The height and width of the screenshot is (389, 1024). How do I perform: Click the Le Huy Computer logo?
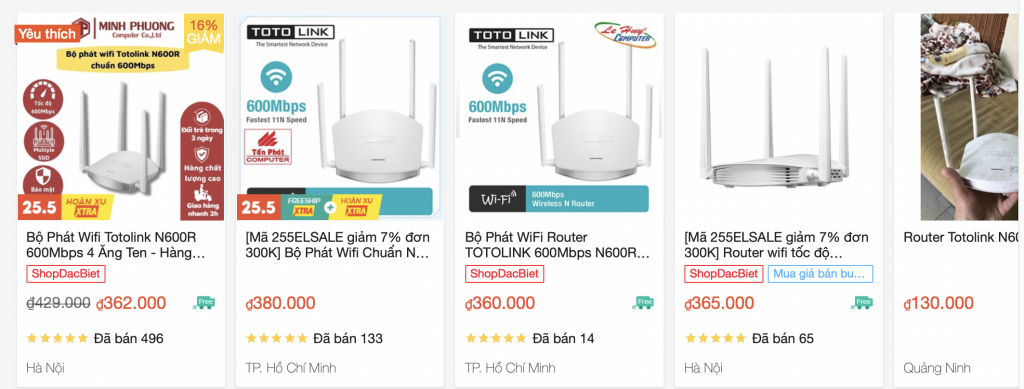tap(625, 35)
